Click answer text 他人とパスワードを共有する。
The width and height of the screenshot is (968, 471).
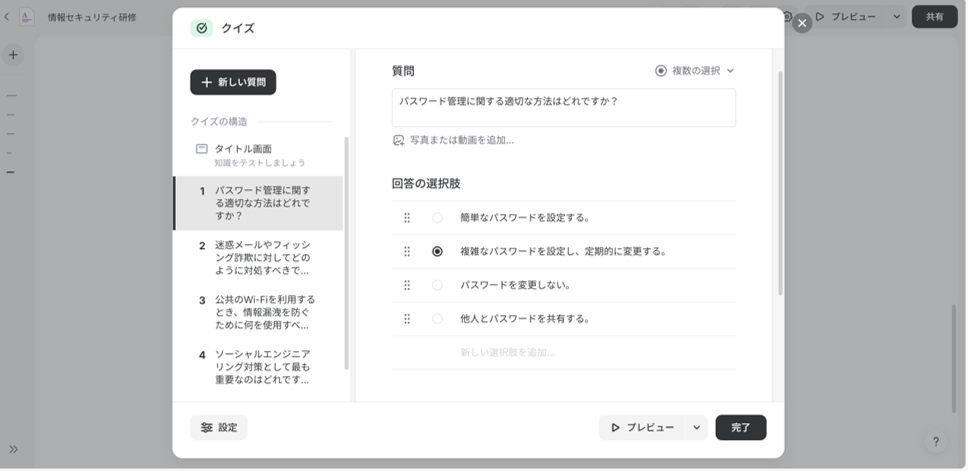click(x=525, y=319)
